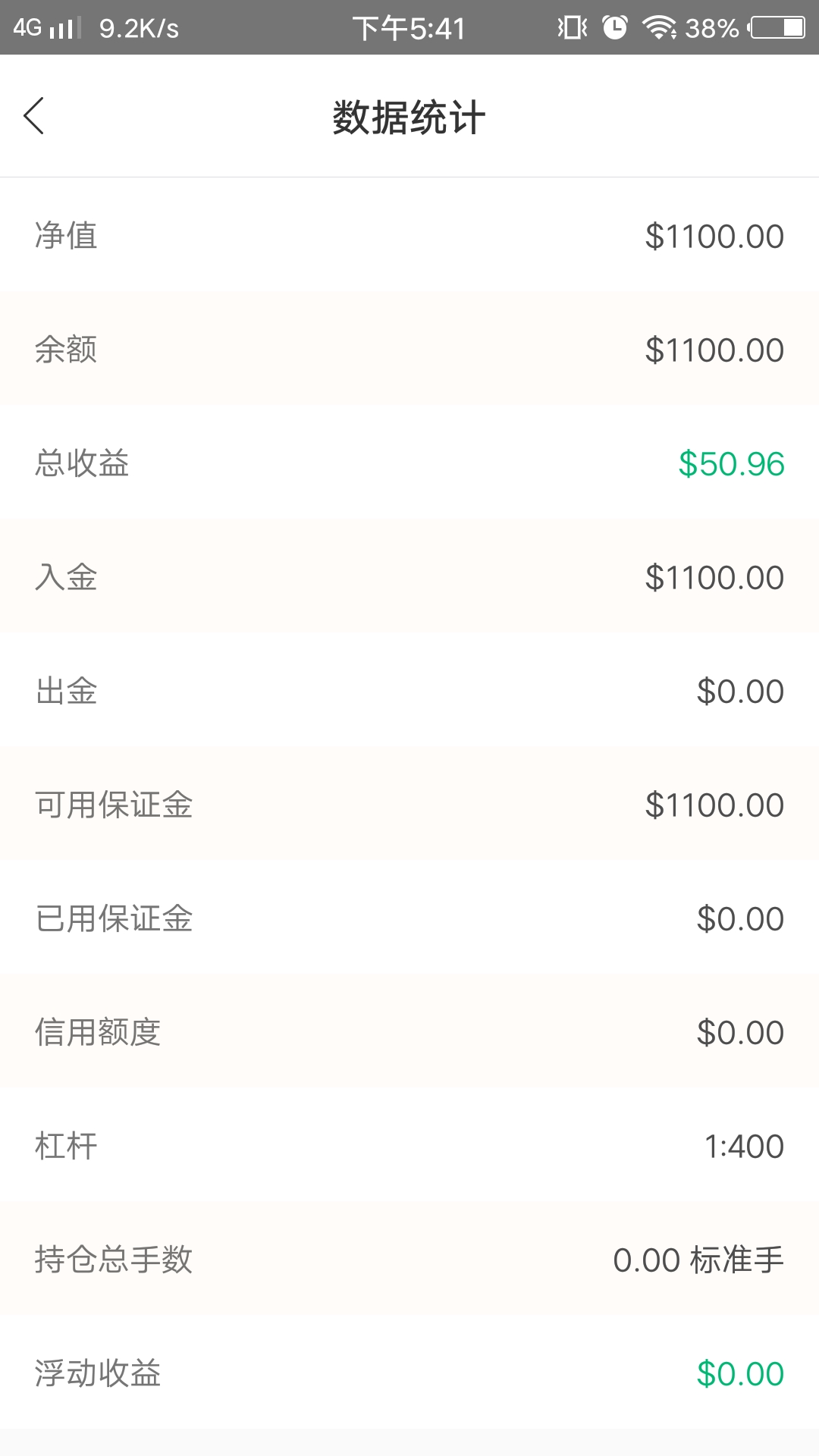This screenshot has width=819, height=1456.
Task: Tap the 1:400 杠杆 leverage value
Action: click(x=744, y=1147)
